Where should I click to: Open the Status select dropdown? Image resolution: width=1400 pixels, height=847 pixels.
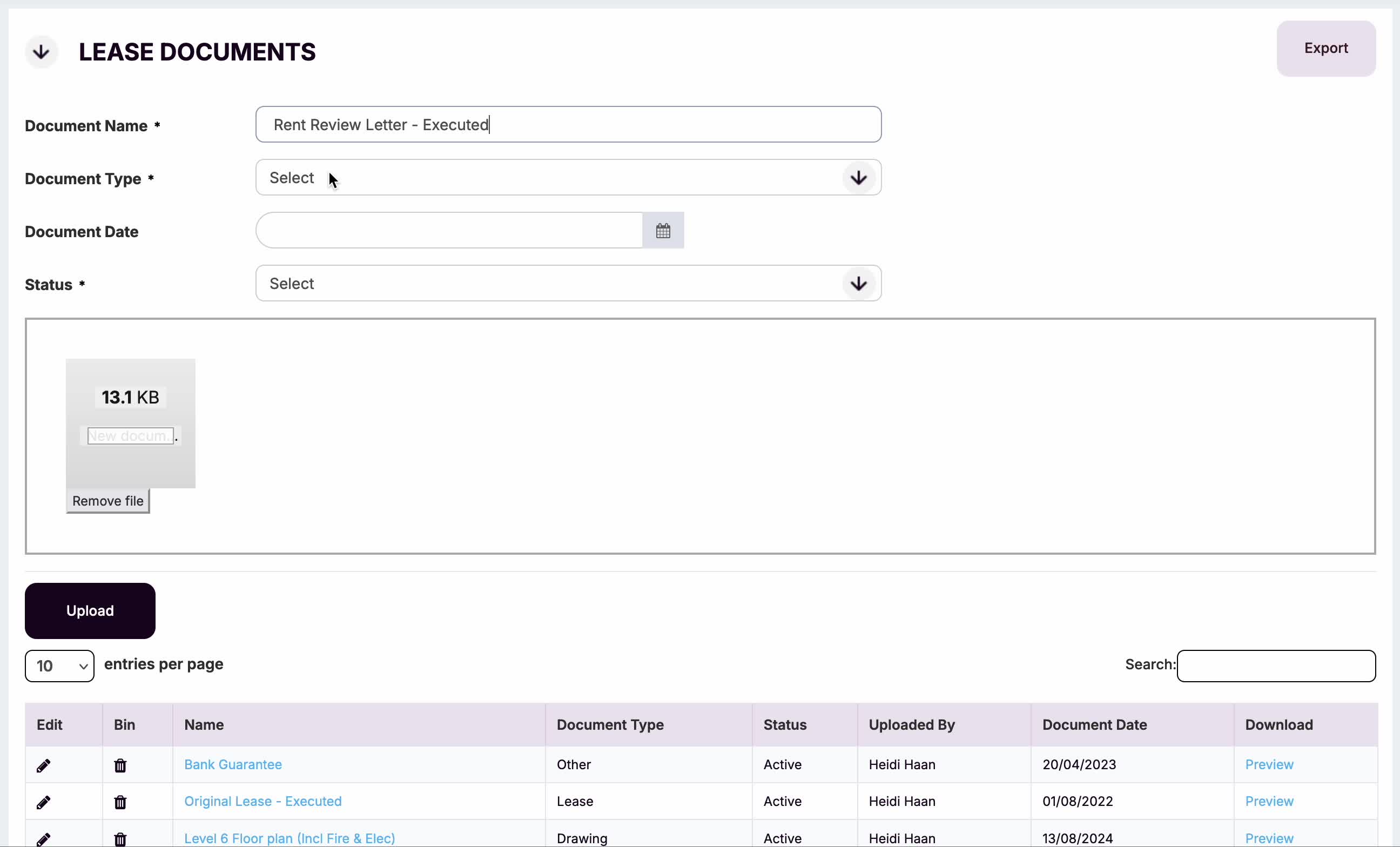pyautogui.click(x=568, y=284)
